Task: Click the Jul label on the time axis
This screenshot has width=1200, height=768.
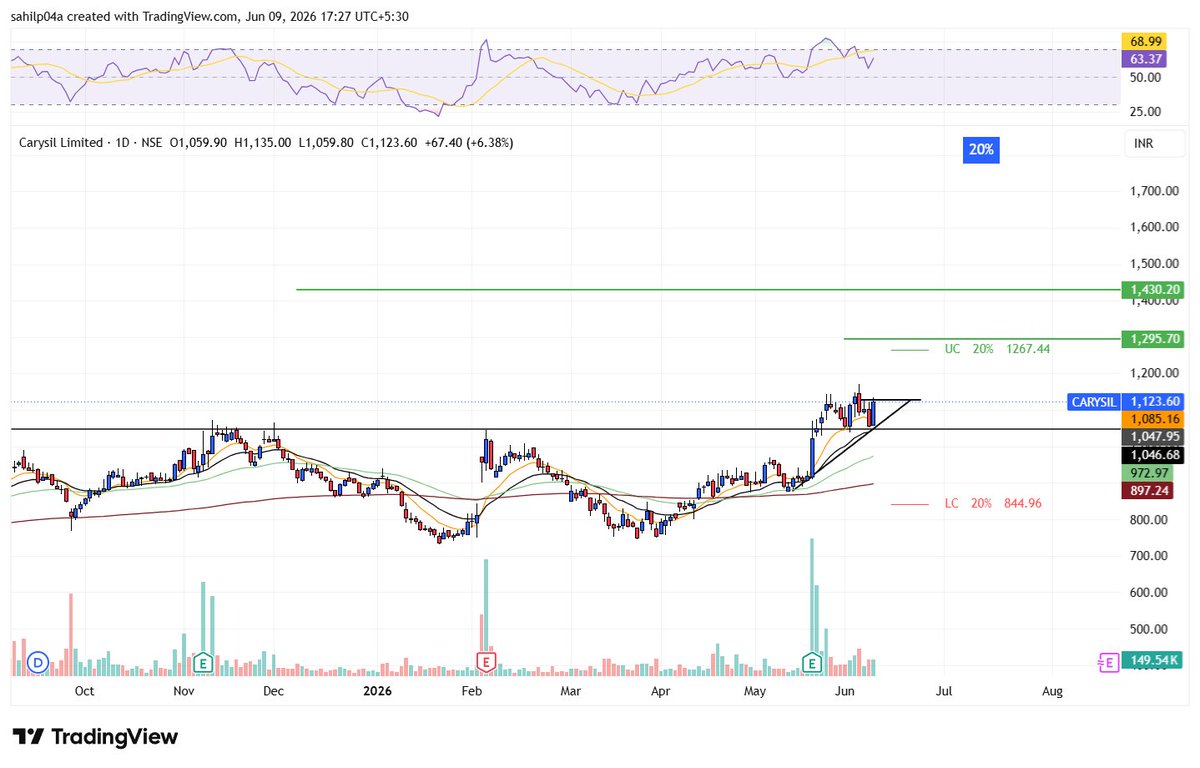Action: [x=942, y=691]
